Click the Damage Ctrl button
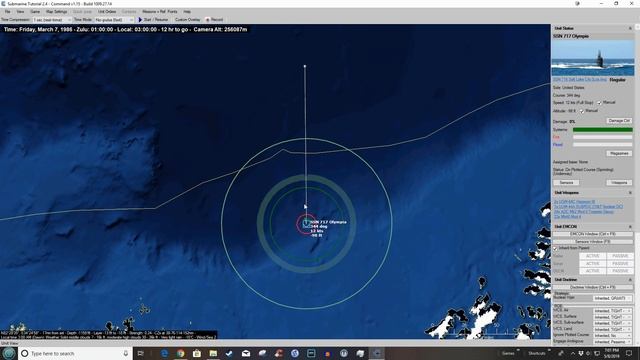 (x=619, y=121)
